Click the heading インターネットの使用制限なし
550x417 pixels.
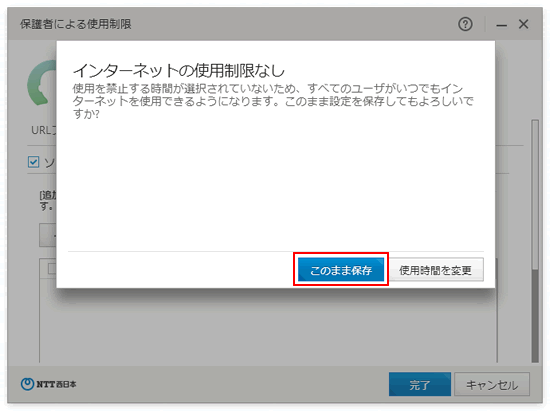[178, 70]
